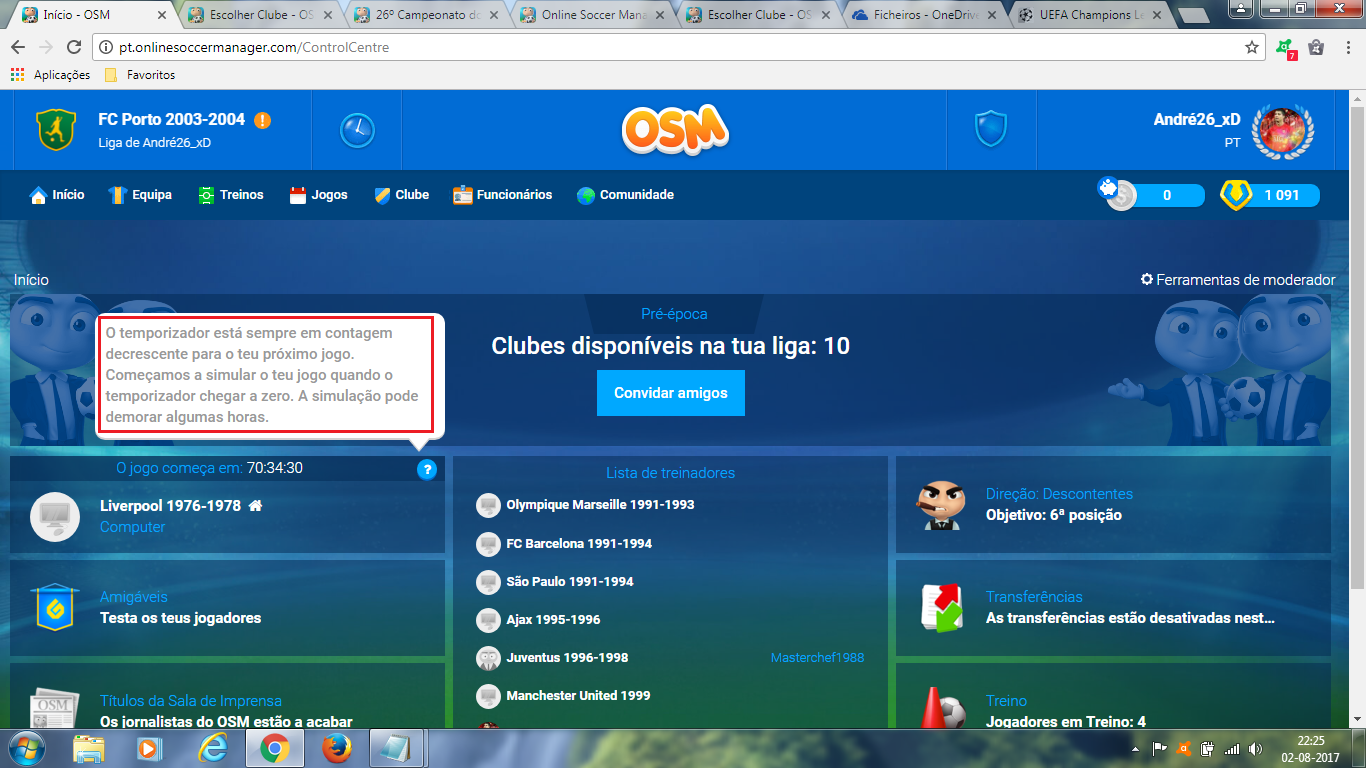Viewport: 1366px width, 768px height.
Task: Open the clock timer icon in header
Action: 357,129
